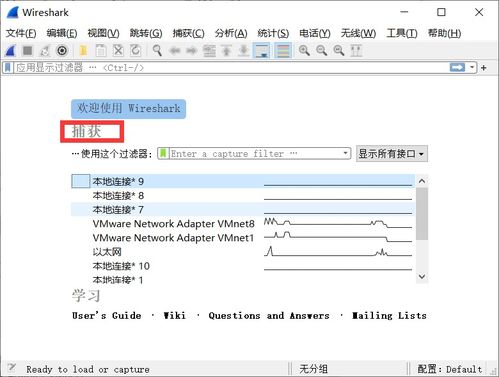Click the Questions and Answers link
Image resolution: width=499 pixels, height=377 pixels.
(269, 315)
